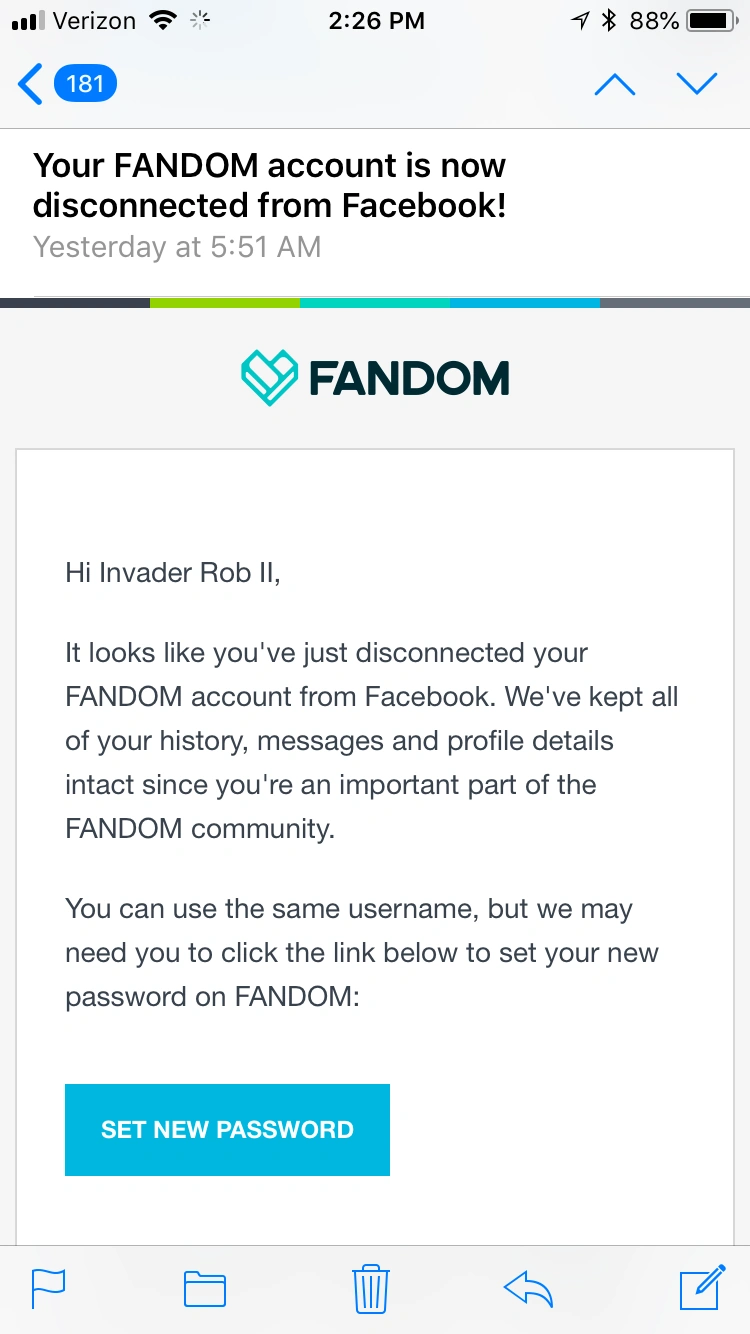Show previous message with up arrow
Screen dimensions: 750x1334
(615, 85)
